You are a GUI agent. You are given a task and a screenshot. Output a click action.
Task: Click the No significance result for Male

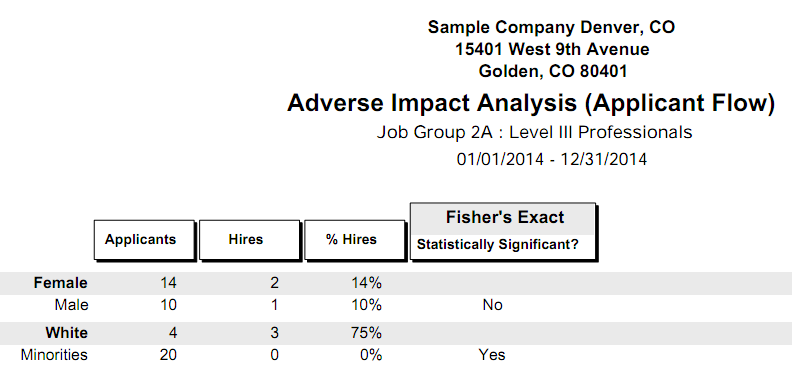point(492,305)
